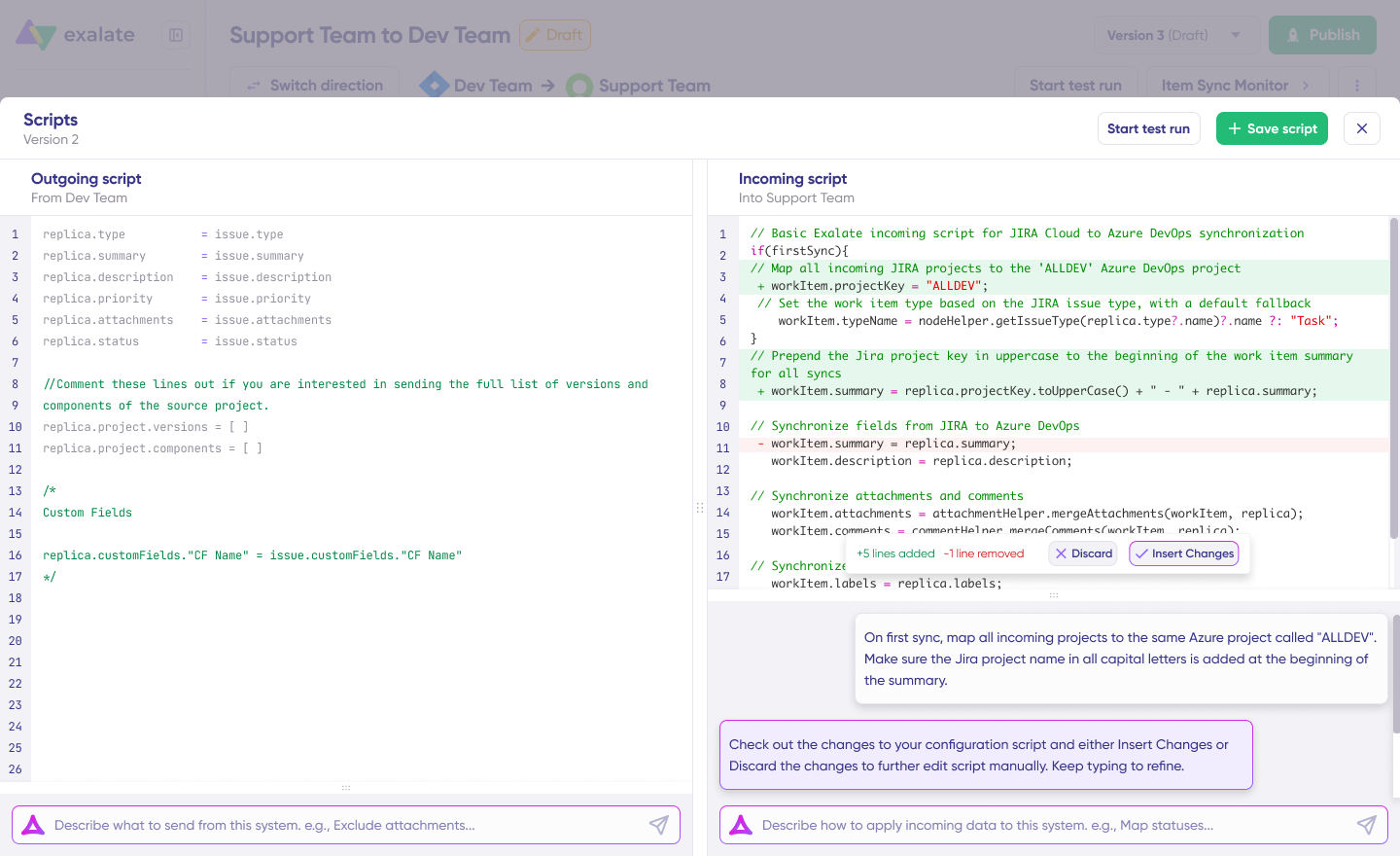Click the 'Version 2' label under Scripts
Image resolution: width=1400 pixels, height=856 pixels.
[x=52, y=139]
